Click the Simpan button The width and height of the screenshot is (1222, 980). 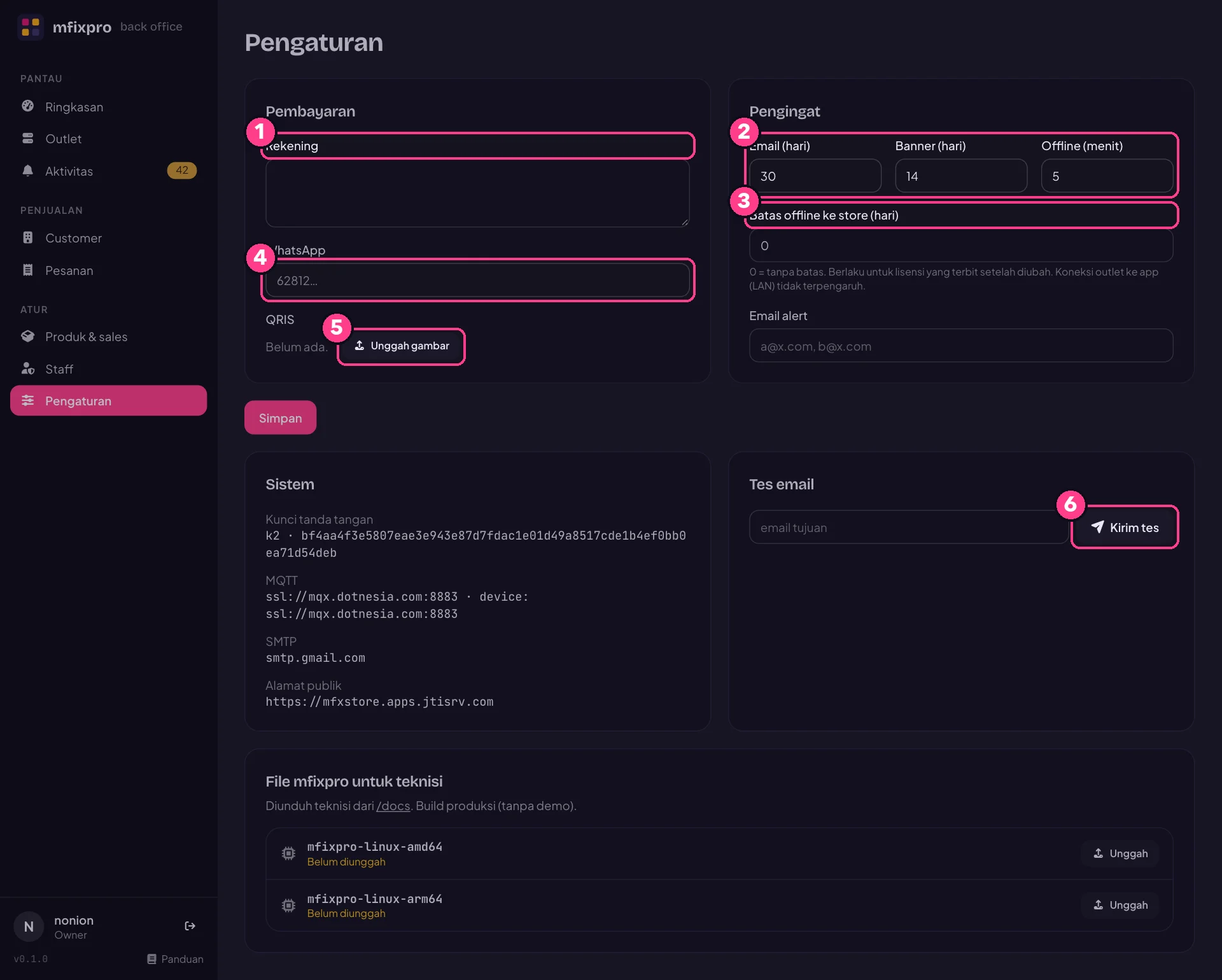point(280,418)
